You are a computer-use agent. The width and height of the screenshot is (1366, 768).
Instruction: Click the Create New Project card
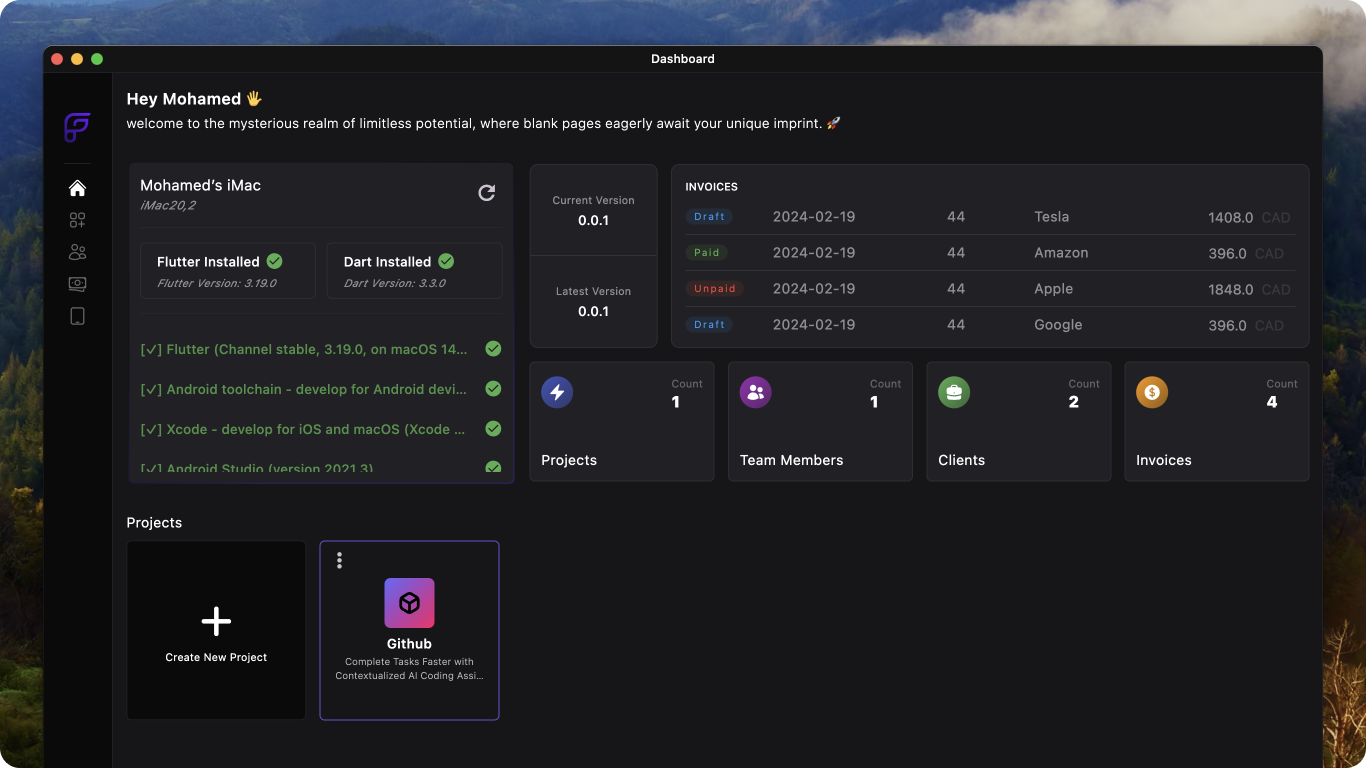(216, 630)
